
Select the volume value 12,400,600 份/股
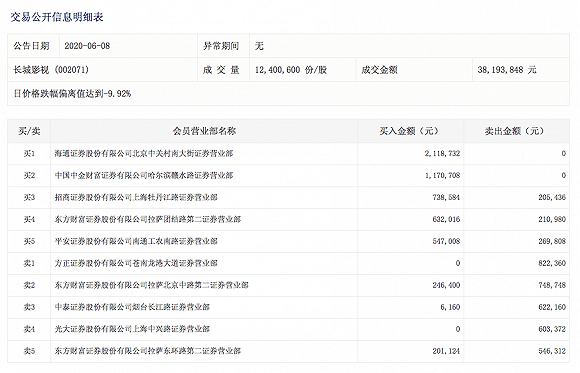tap(291, 70)
